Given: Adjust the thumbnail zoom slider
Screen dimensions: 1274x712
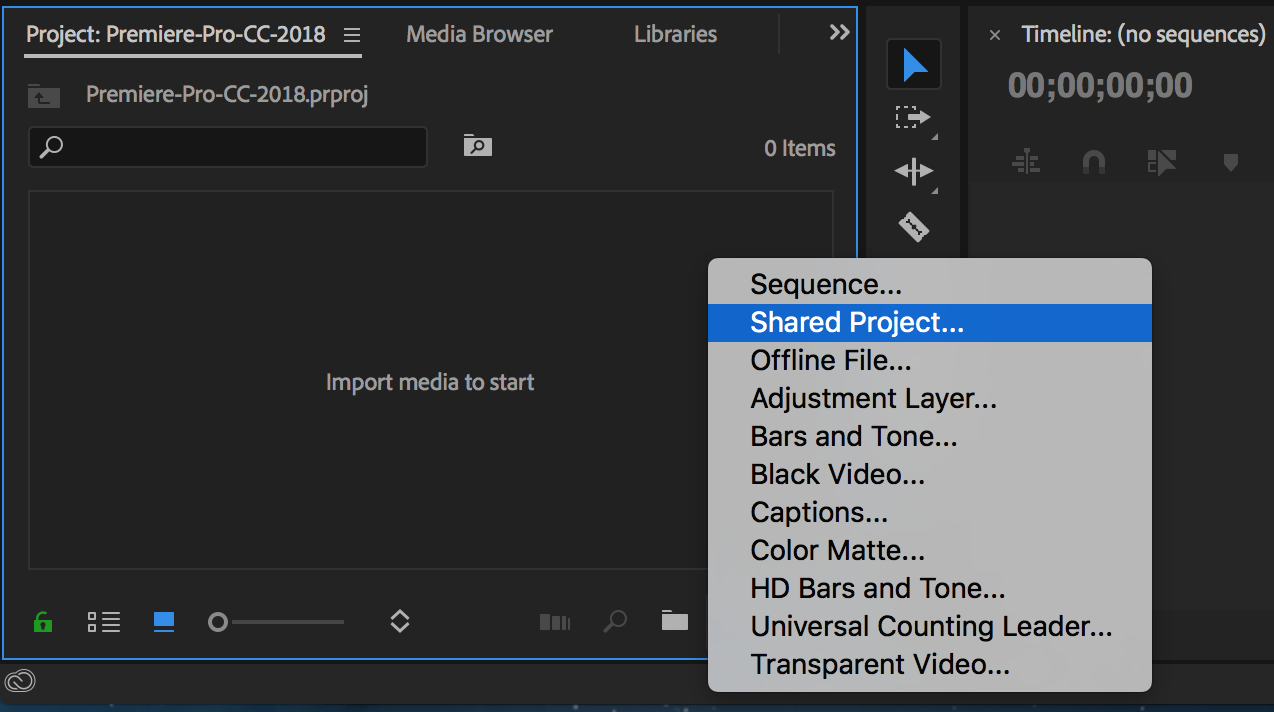Looking at the screenshot, I should pos(276,622).
